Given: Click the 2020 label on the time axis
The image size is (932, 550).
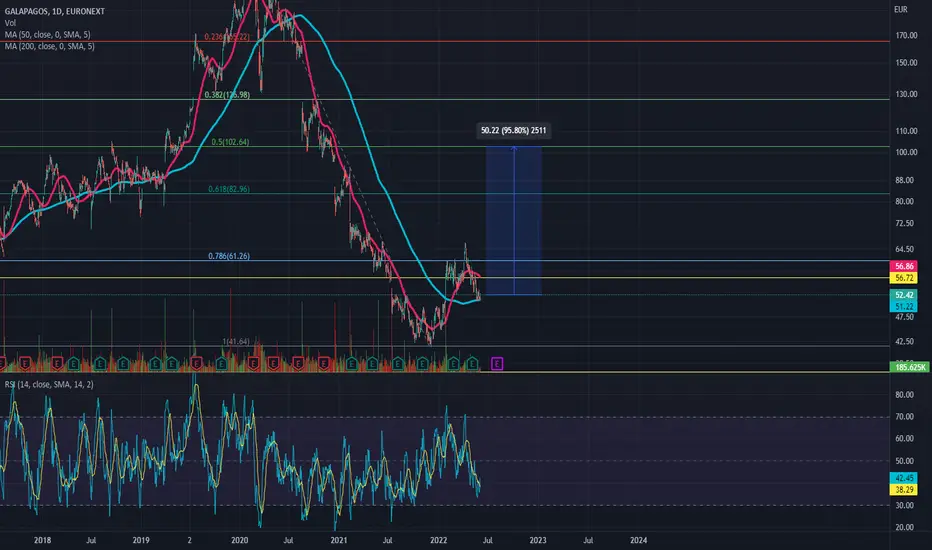Looking at the screenshot, I should tap(240, 540).
